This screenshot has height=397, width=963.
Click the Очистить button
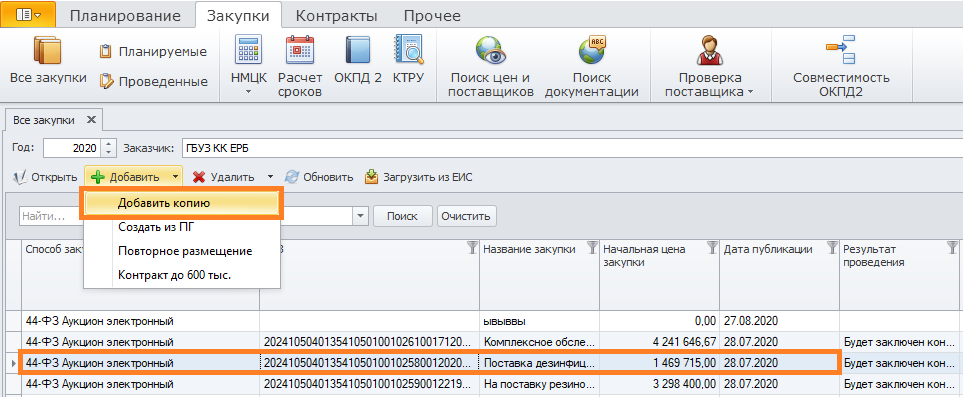[x=466, y=216]
